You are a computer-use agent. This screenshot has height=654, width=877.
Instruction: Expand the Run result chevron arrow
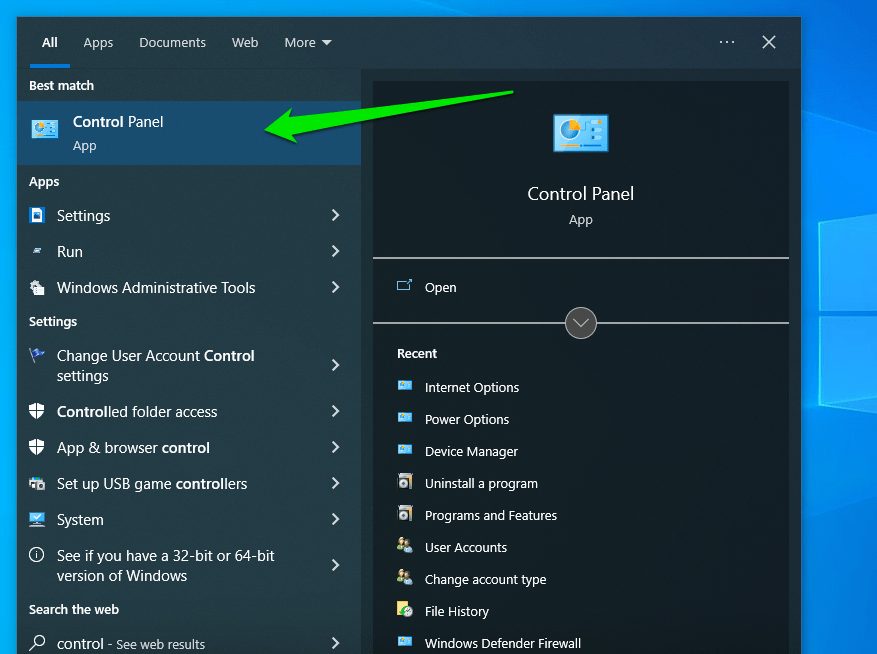pos(335,252)
